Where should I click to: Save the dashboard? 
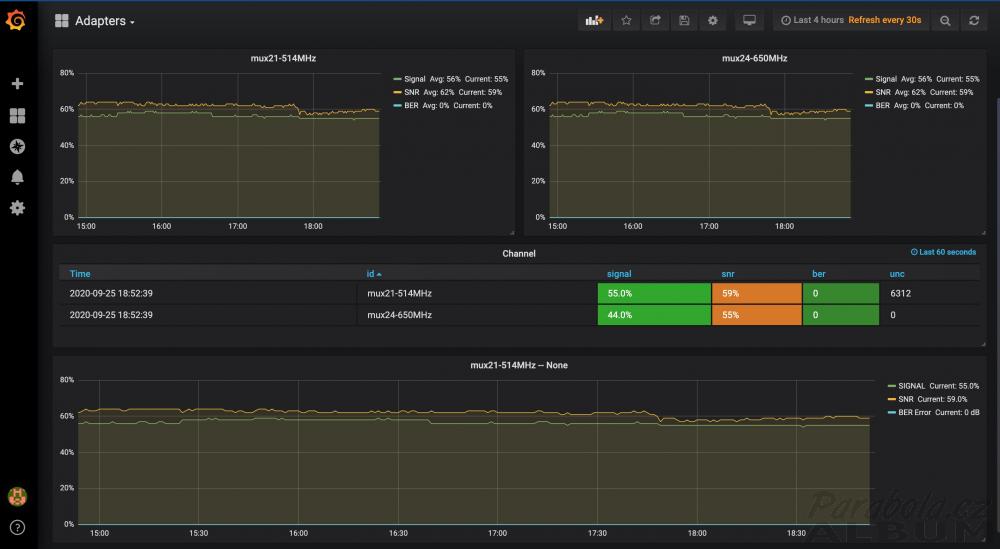click(x=684, y=20)
